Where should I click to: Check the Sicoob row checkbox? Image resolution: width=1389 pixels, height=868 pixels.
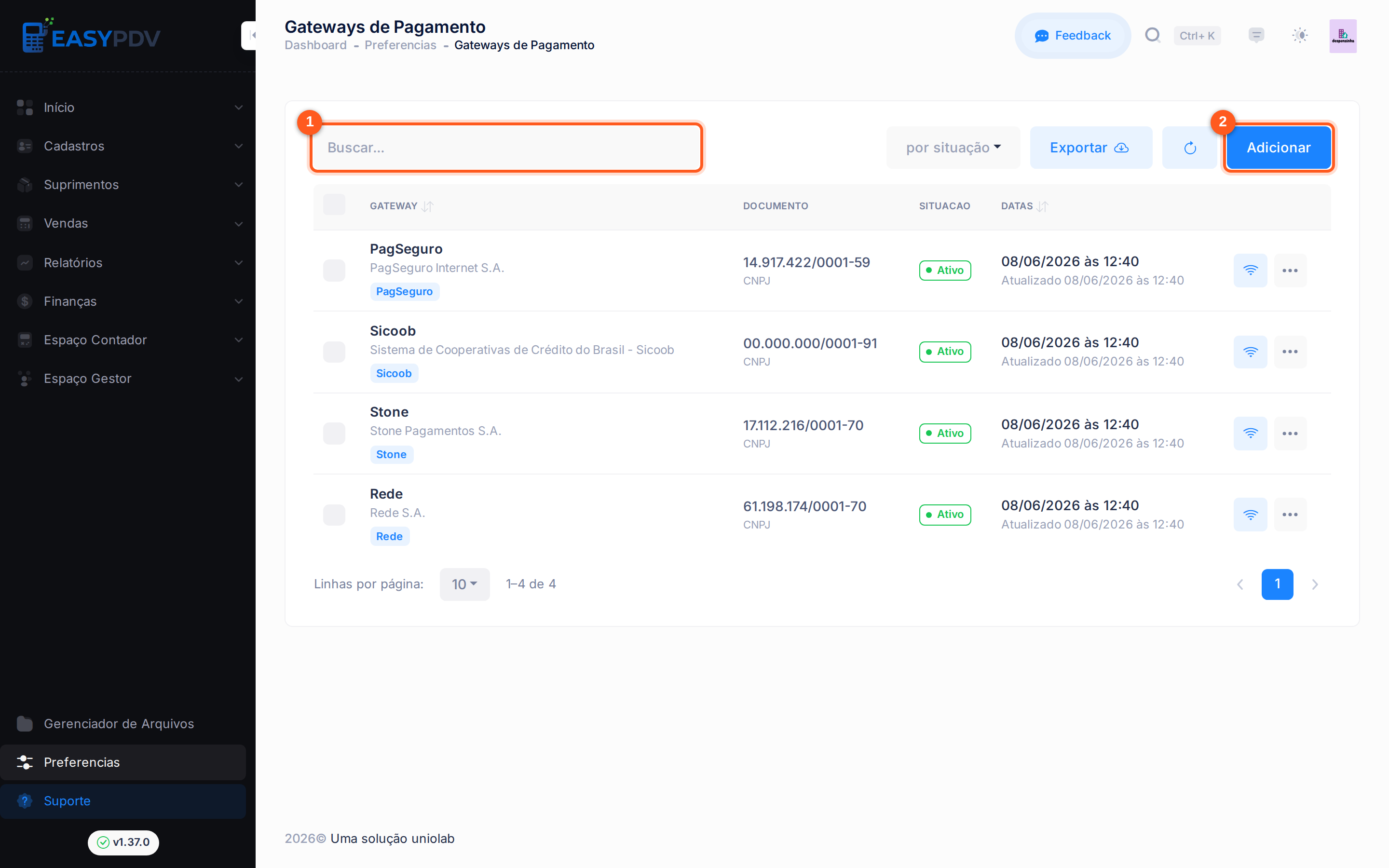[334, 352]
